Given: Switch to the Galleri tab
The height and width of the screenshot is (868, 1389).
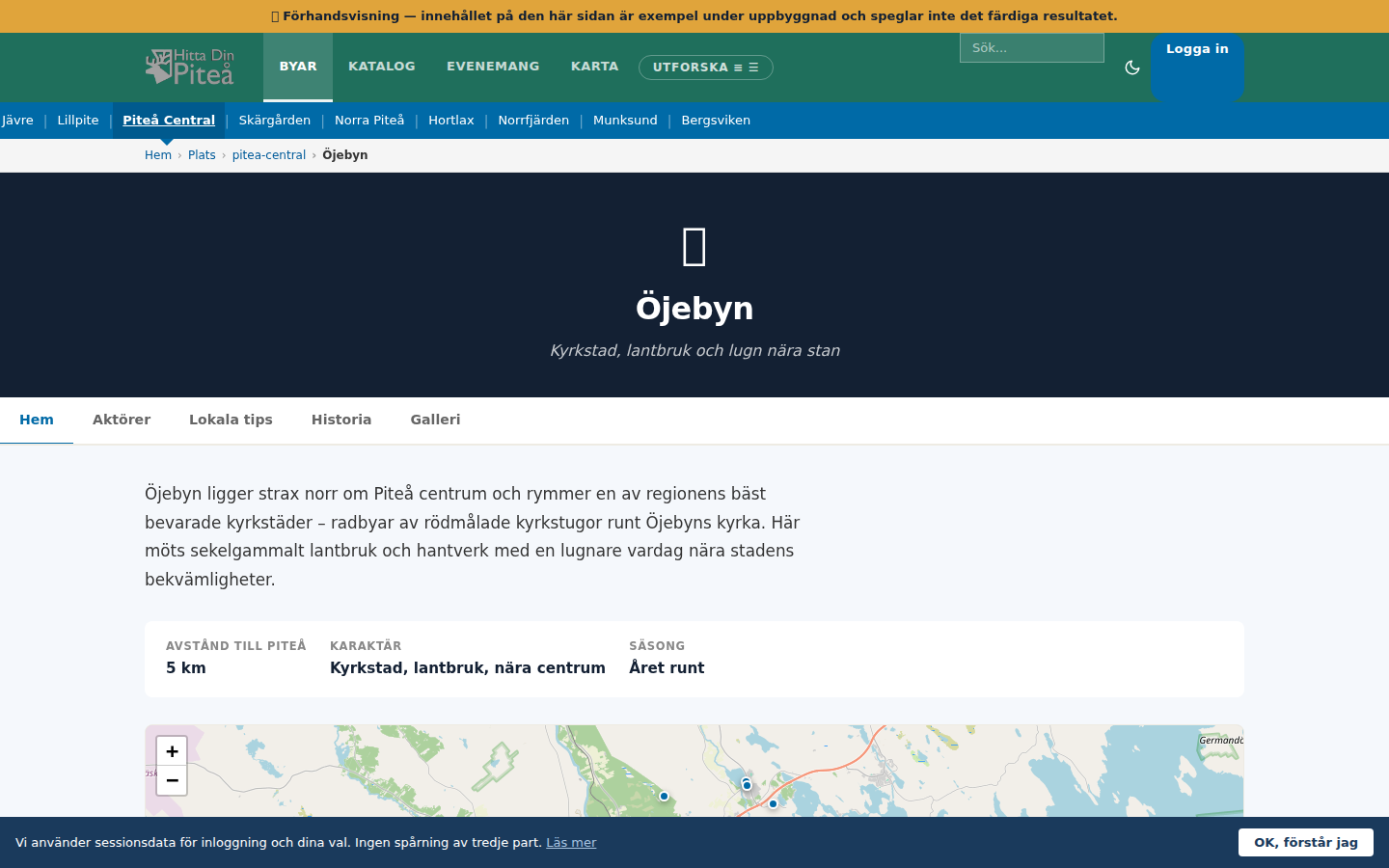Looking at the screenshot, I should (x=435, y=420).
